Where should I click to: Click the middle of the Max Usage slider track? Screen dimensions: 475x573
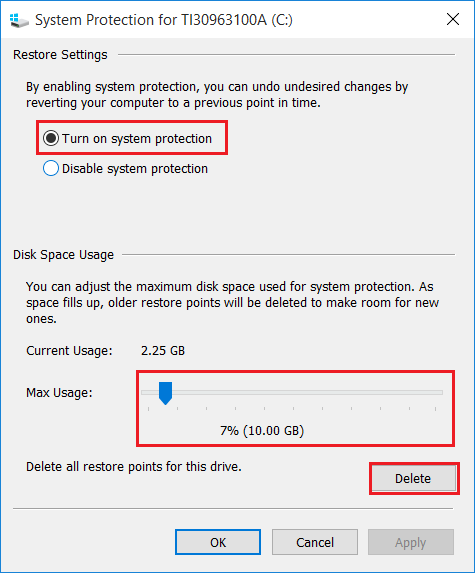292,392
